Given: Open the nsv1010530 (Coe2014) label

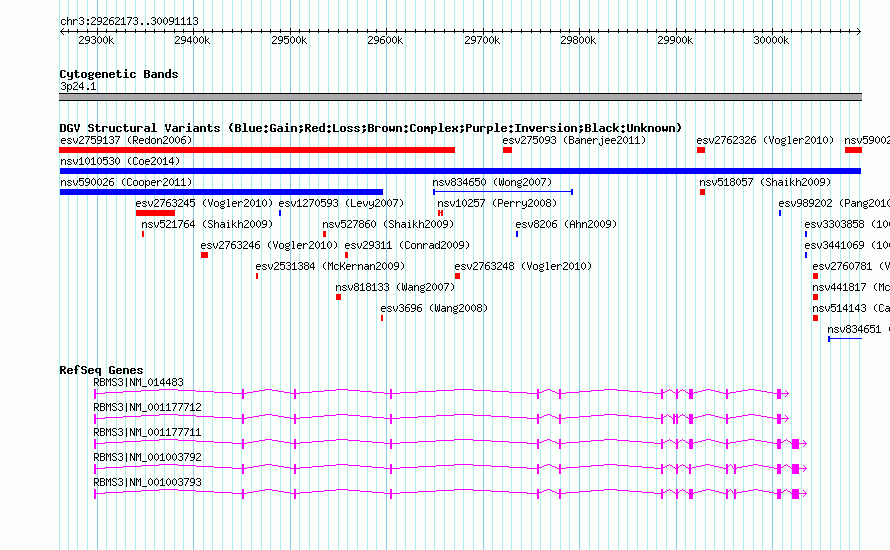Looking at the screenshot, I should 120,161.
